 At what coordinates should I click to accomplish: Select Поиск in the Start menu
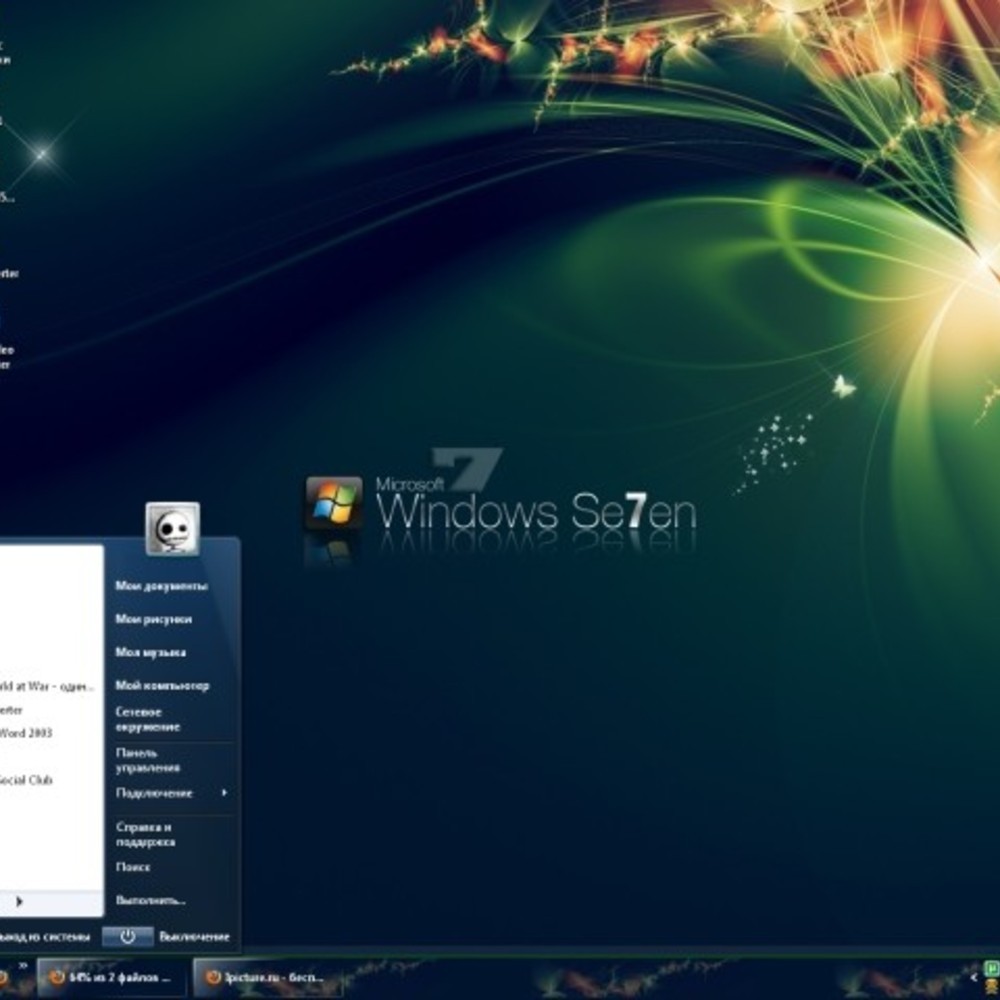click(x=133, y=867)
